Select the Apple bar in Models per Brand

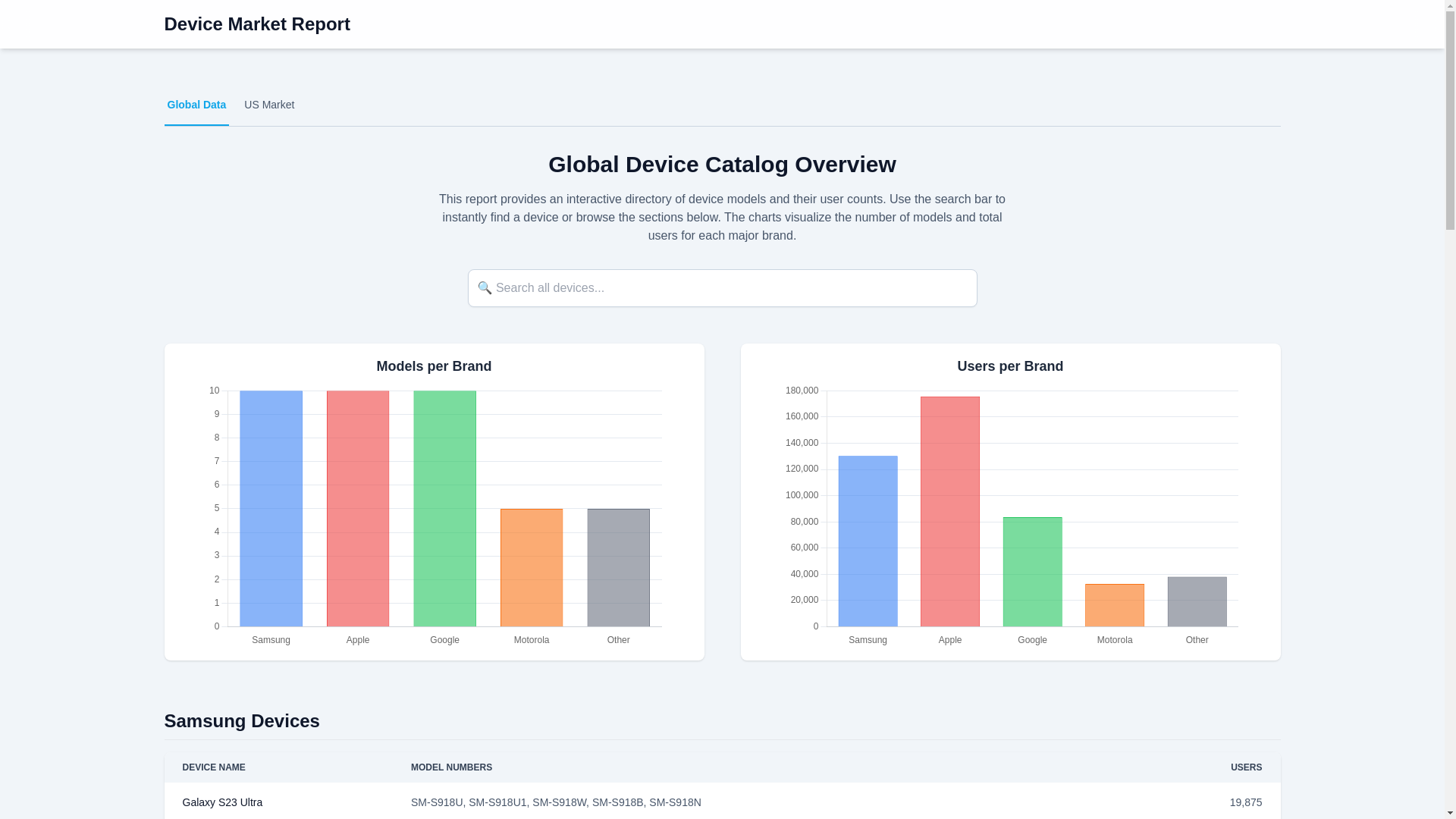coord(358,509)
